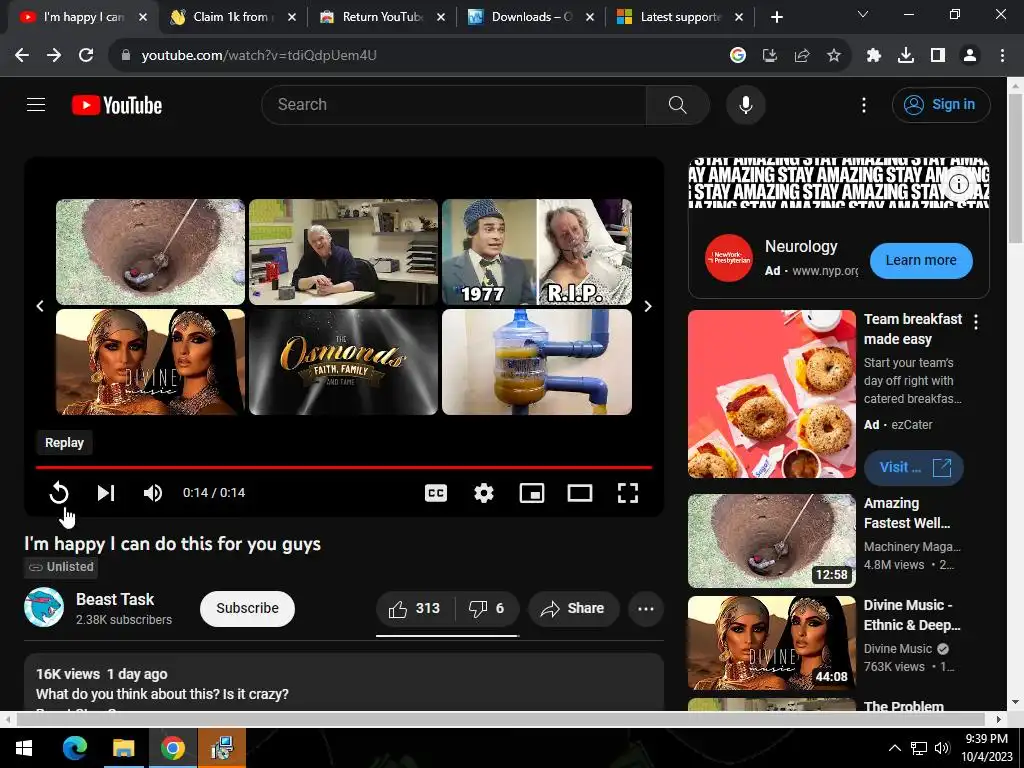The width and height of the screenshot is (1024, 768).
Task: Close the Claim 1k tab
Action: pyautogui.click(x=292, y=18)
